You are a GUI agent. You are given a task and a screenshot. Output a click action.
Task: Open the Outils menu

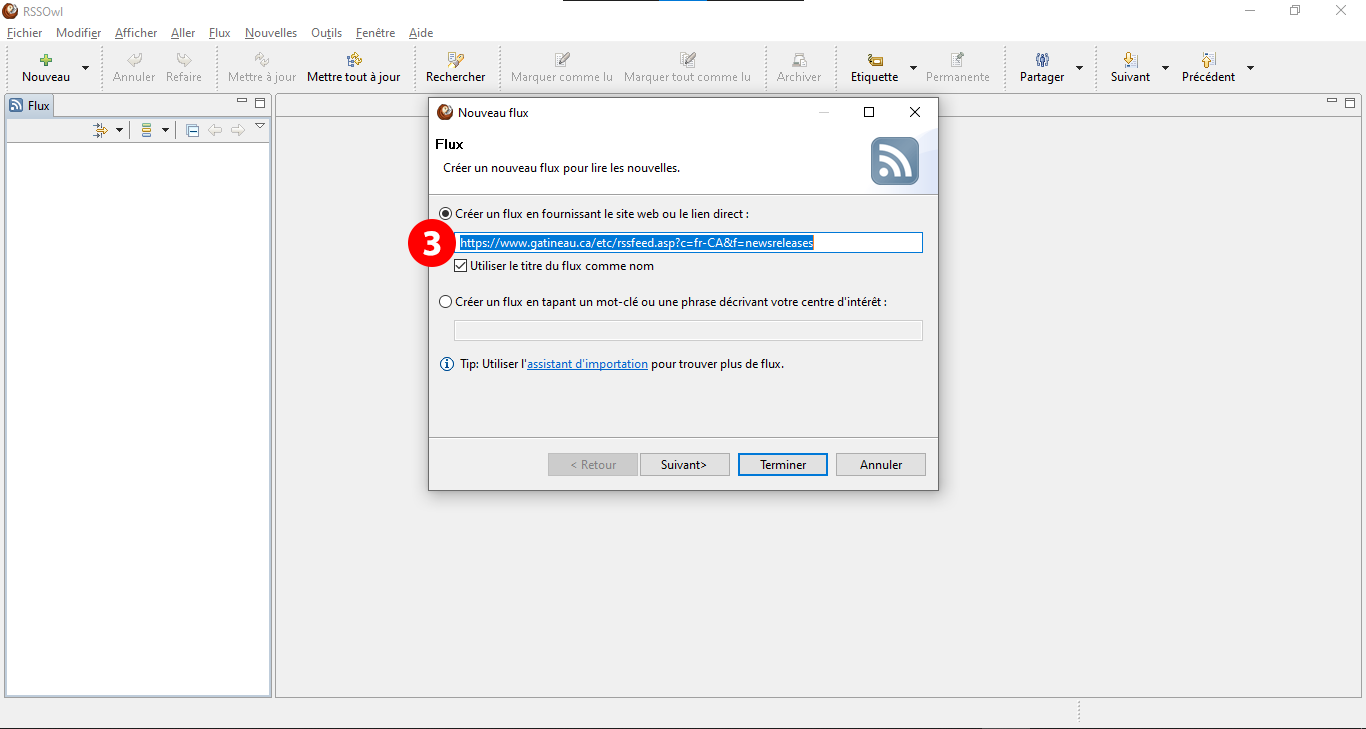point(326,33)
